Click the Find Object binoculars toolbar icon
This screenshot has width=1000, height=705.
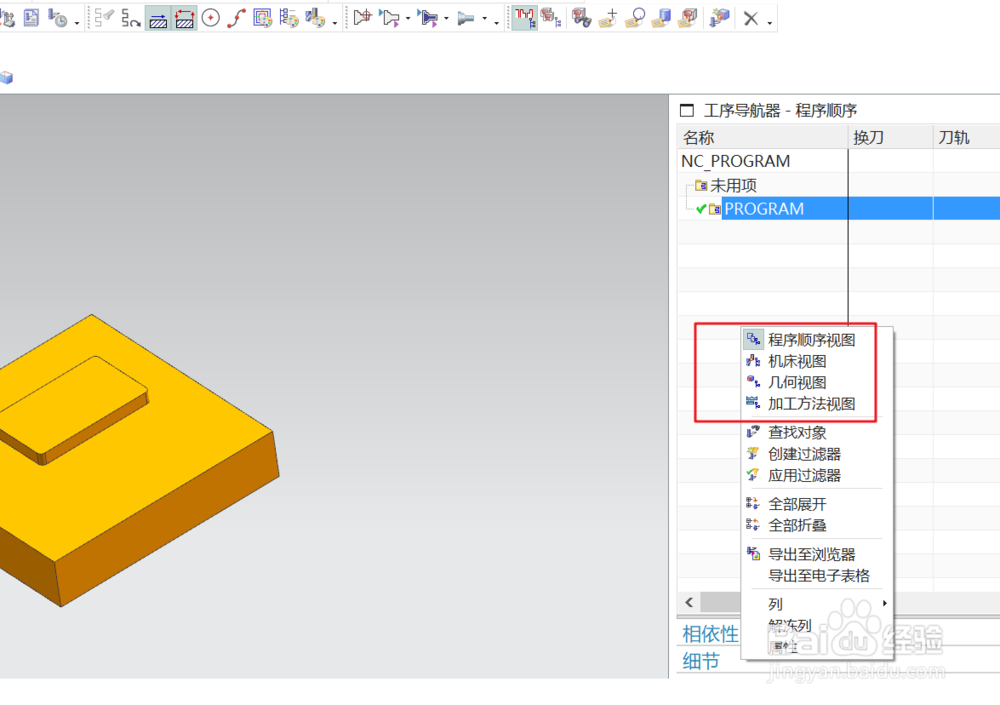click(580, 17)
